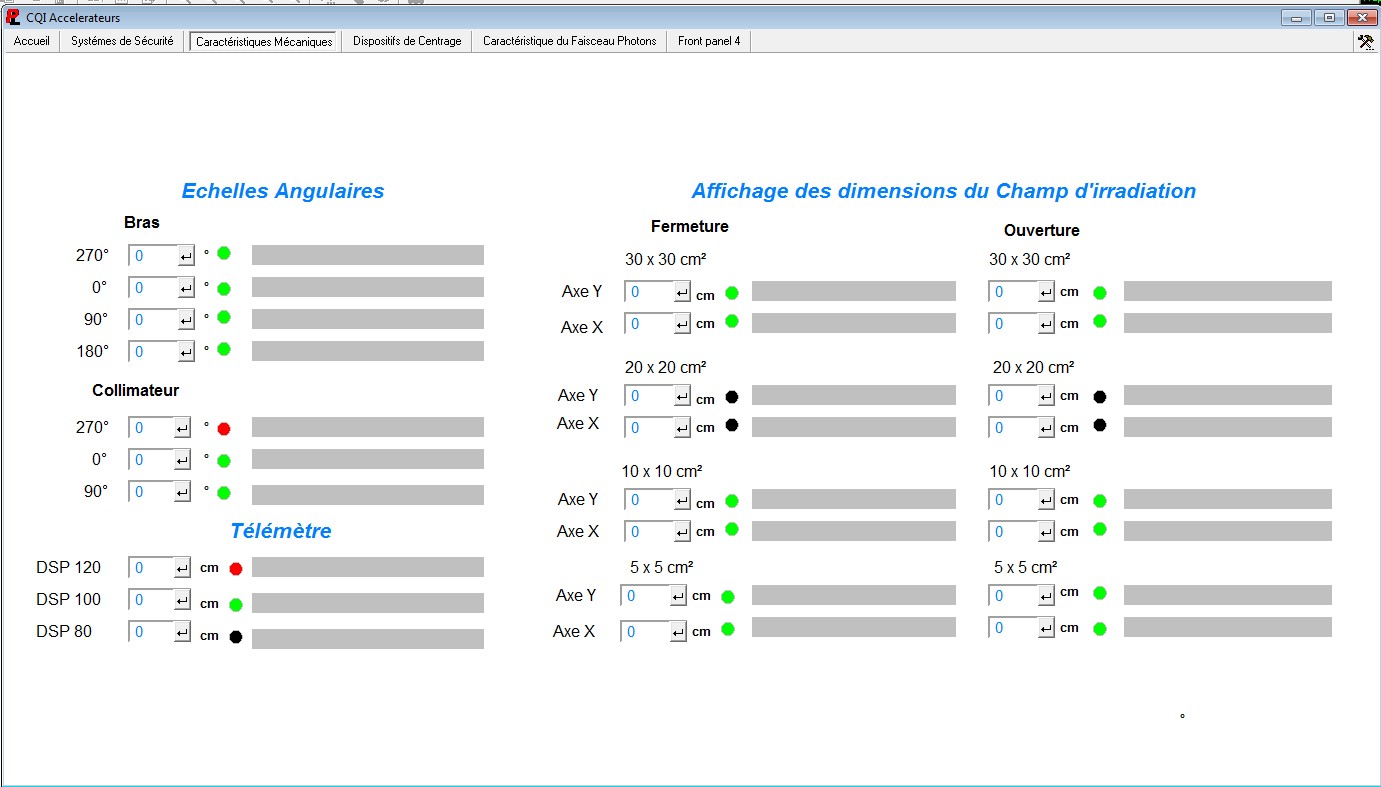Click the Fermeture 30 x 30 Axe Y gray result bar
This screenshot has height=787, width=1381.
(854, 291)
